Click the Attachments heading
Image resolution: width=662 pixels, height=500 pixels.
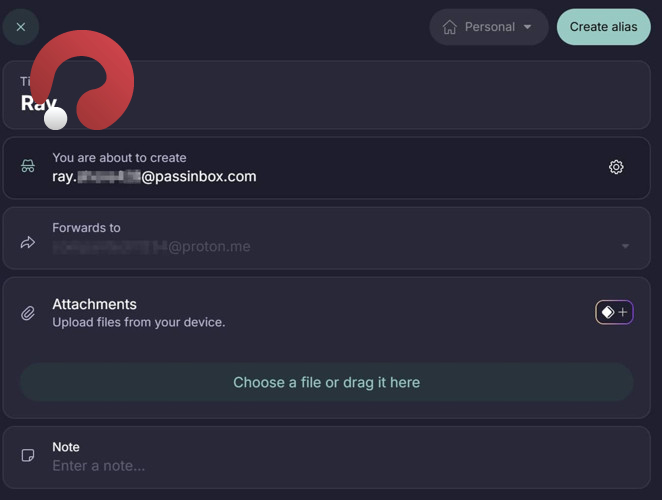(x=95, y=304)
